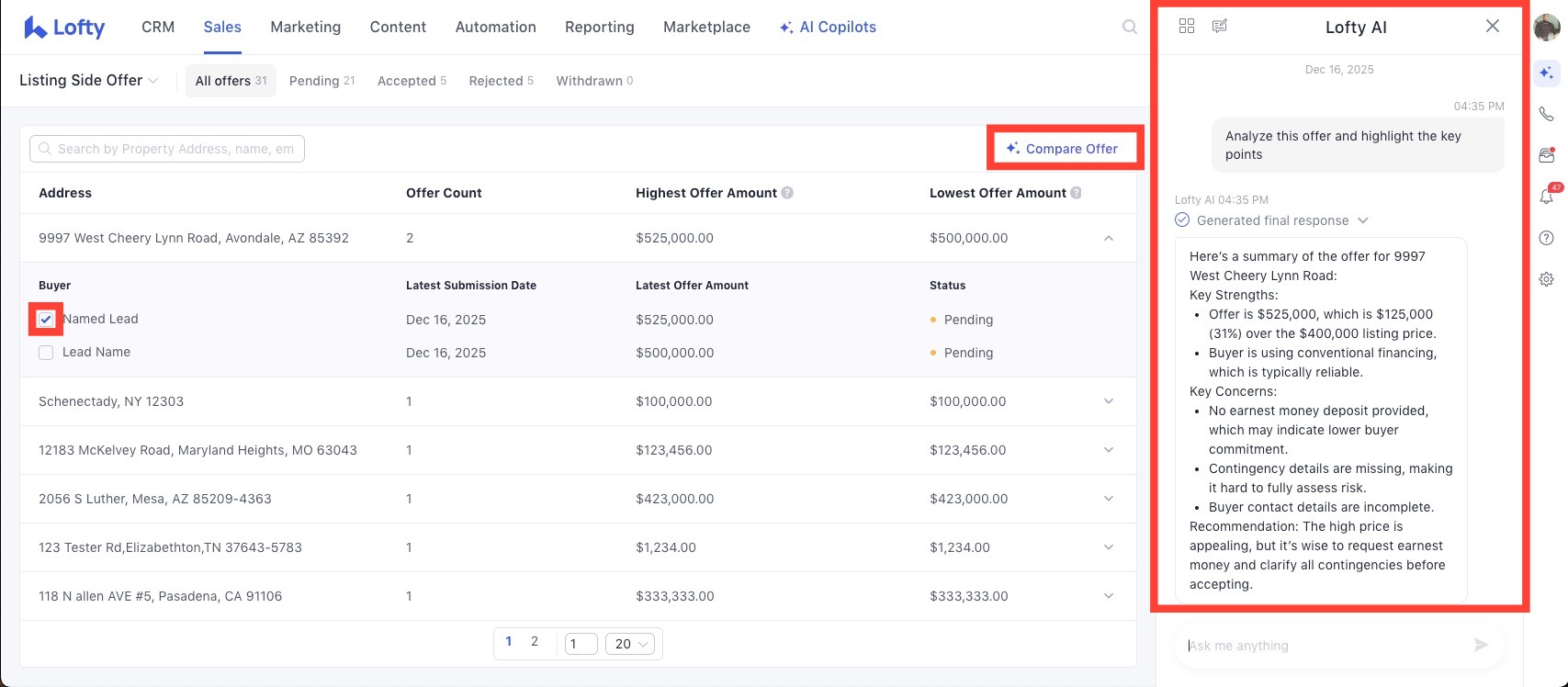Check the Lead Name buyer checkbox
The image size is (1568, 687).
(46, 353)
